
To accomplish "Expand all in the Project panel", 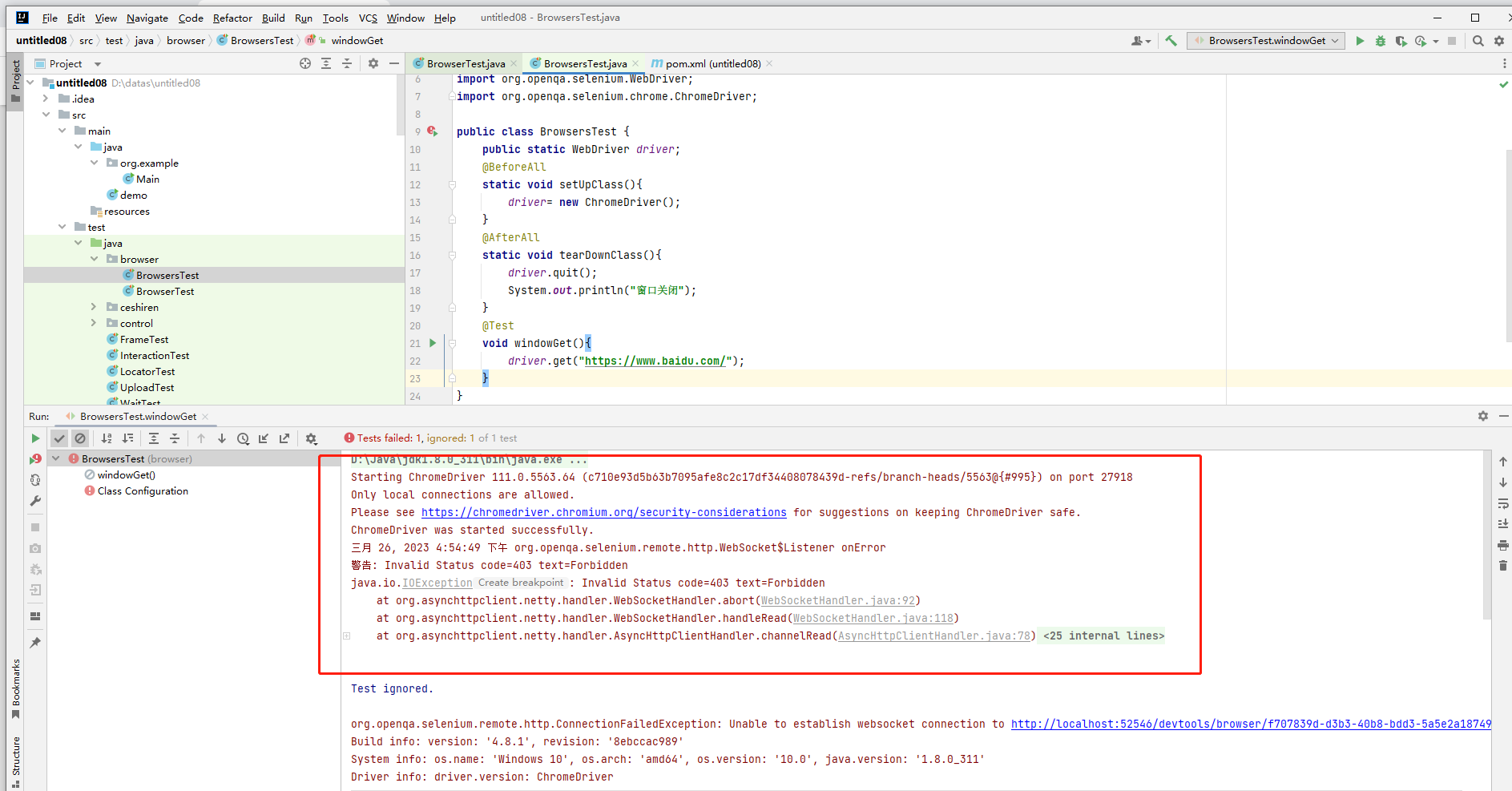I will point(326,63).
